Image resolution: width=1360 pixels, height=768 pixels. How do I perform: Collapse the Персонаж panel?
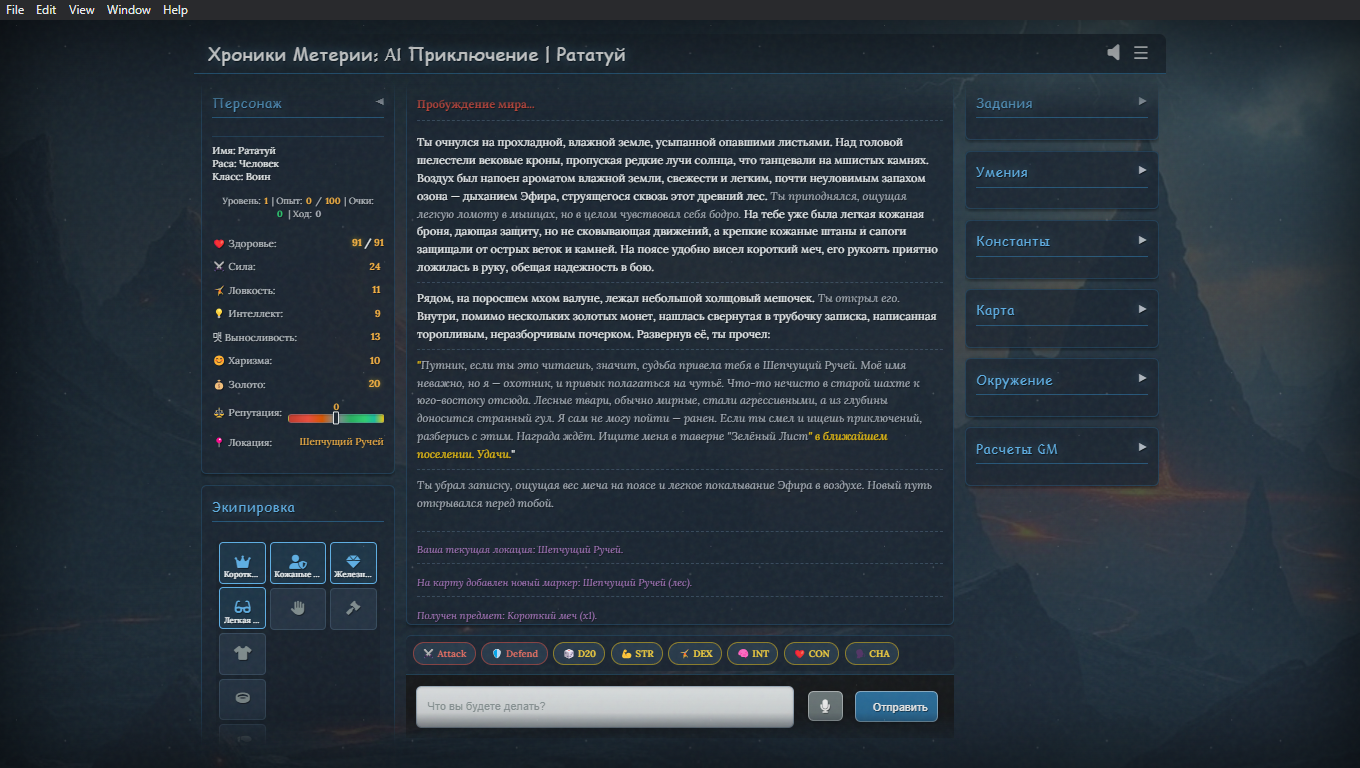pos(379,102)
